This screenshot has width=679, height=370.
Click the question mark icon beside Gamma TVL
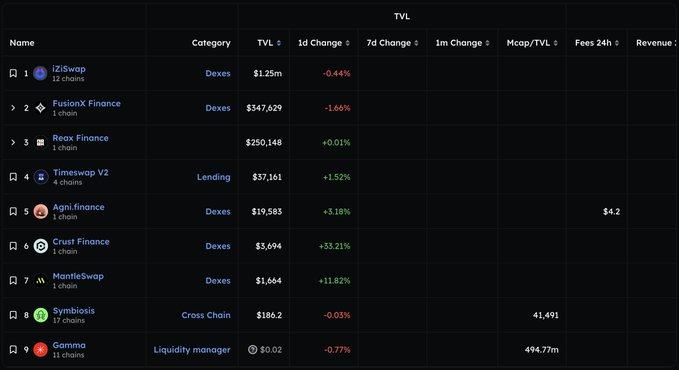252,350
